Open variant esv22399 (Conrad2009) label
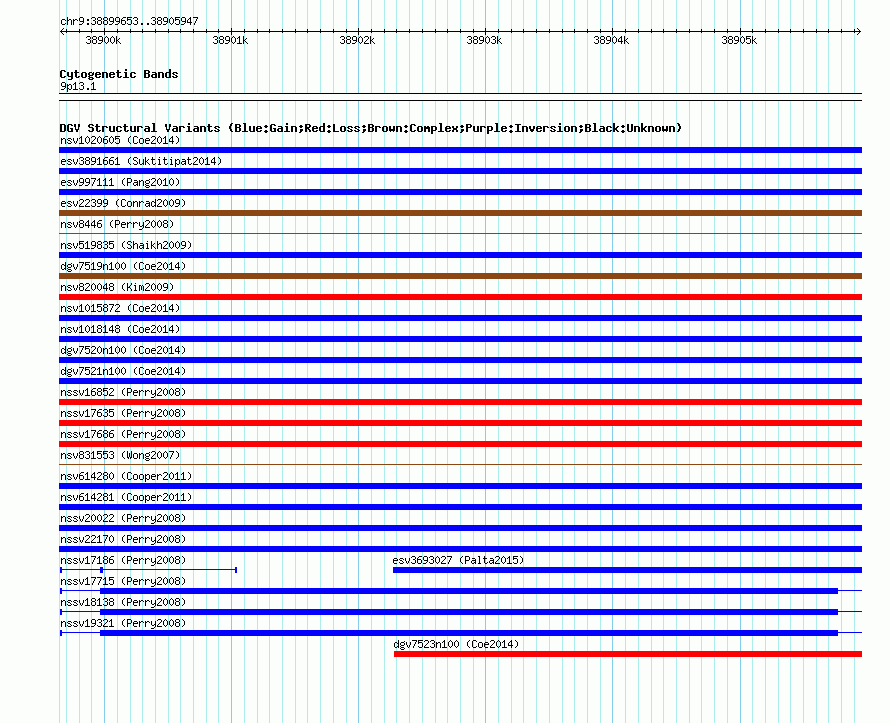Viewport: 890px width, 723px height. point(123,203)
